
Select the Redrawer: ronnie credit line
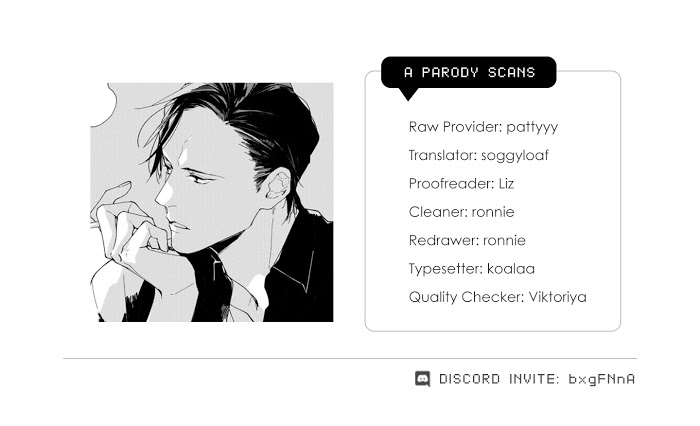pos(467,240)
